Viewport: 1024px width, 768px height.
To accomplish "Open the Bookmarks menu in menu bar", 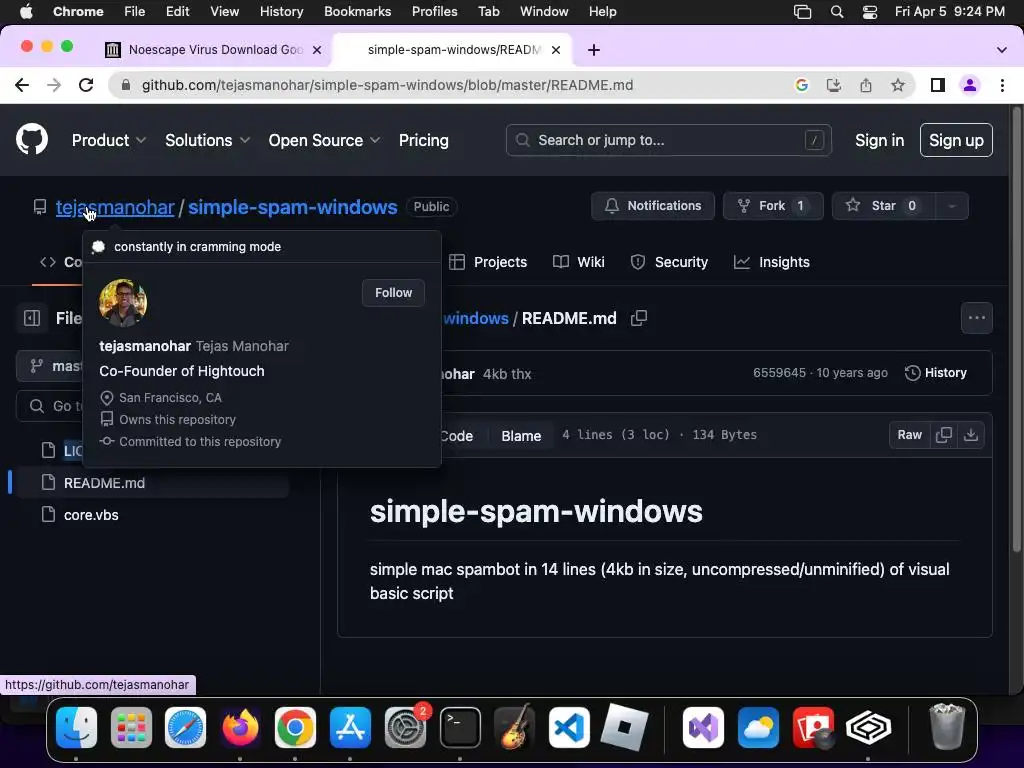I will 357,12.
